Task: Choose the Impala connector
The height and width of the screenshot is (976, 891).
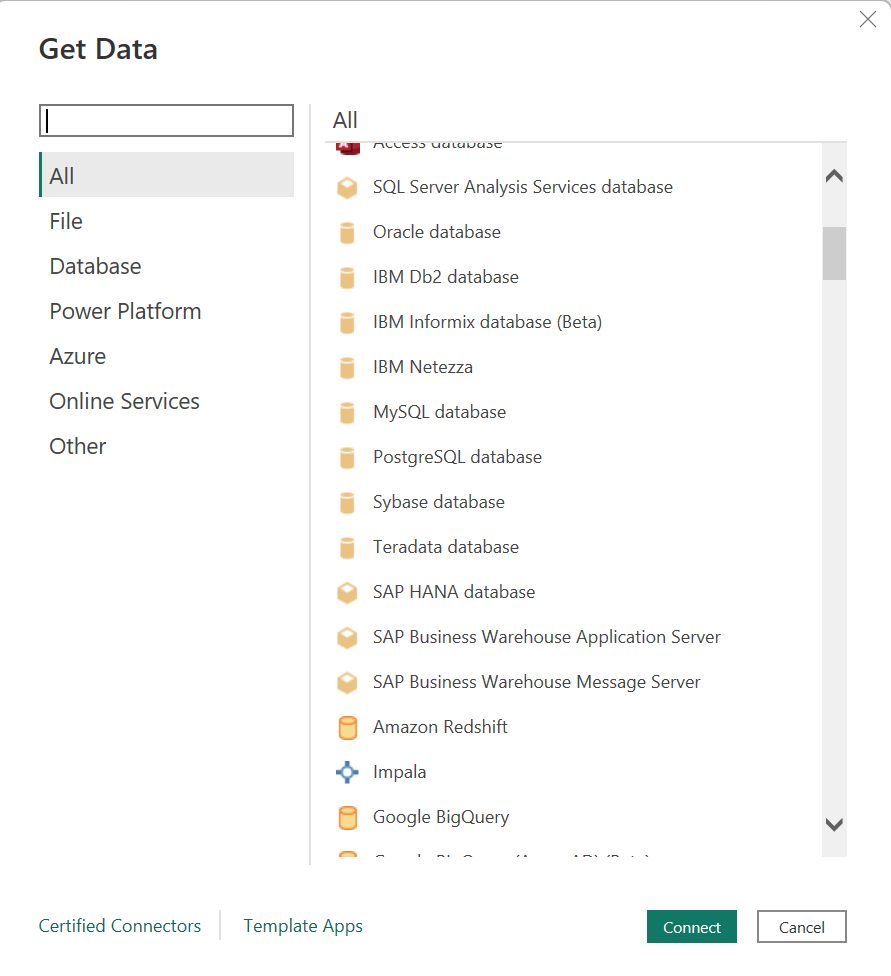Action: (x=400, y=772)
